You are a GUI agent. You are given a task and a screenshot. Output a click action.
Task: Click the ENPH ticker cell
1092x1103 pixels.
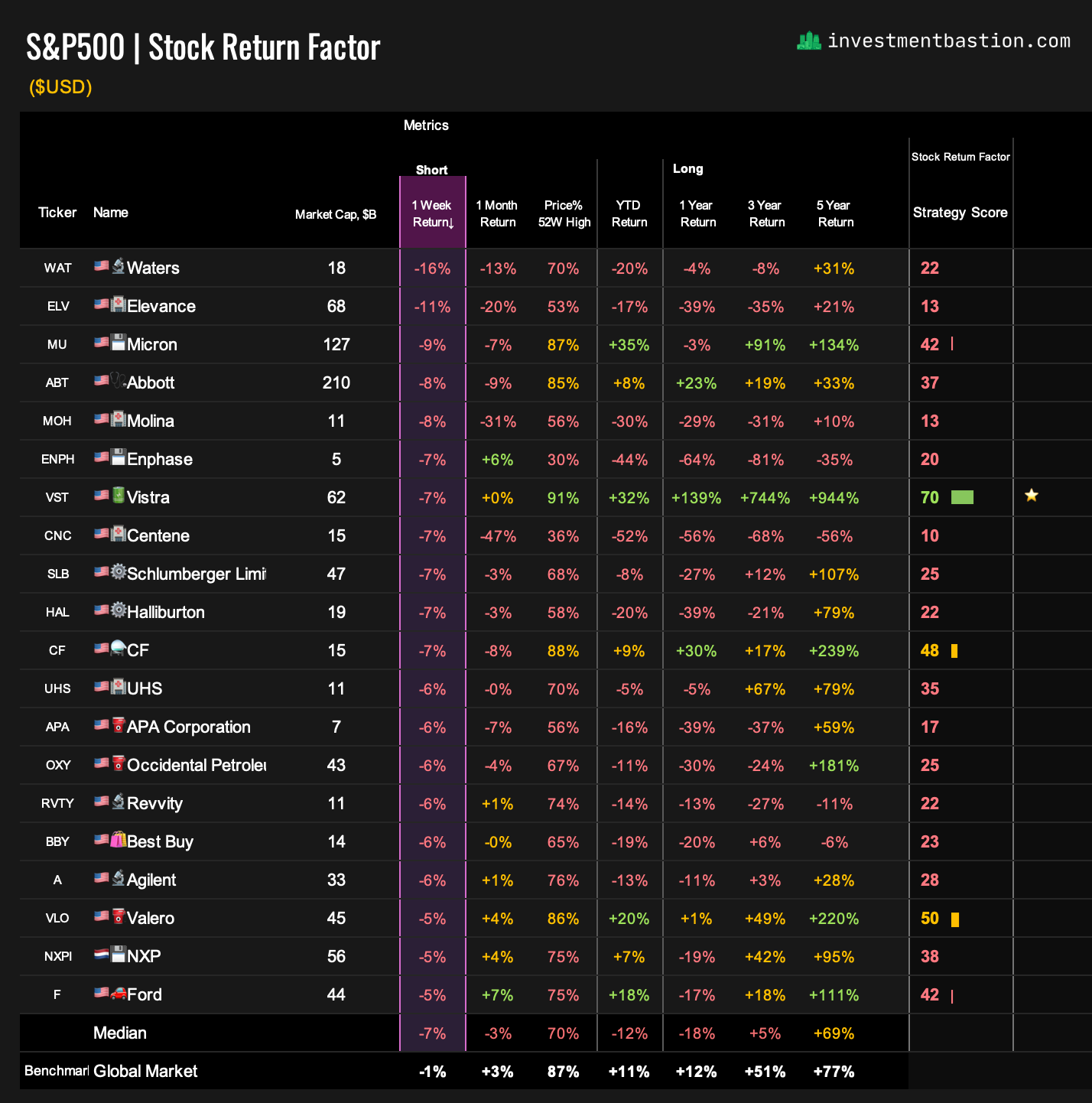pyautogui.click(x=57, y=459)
